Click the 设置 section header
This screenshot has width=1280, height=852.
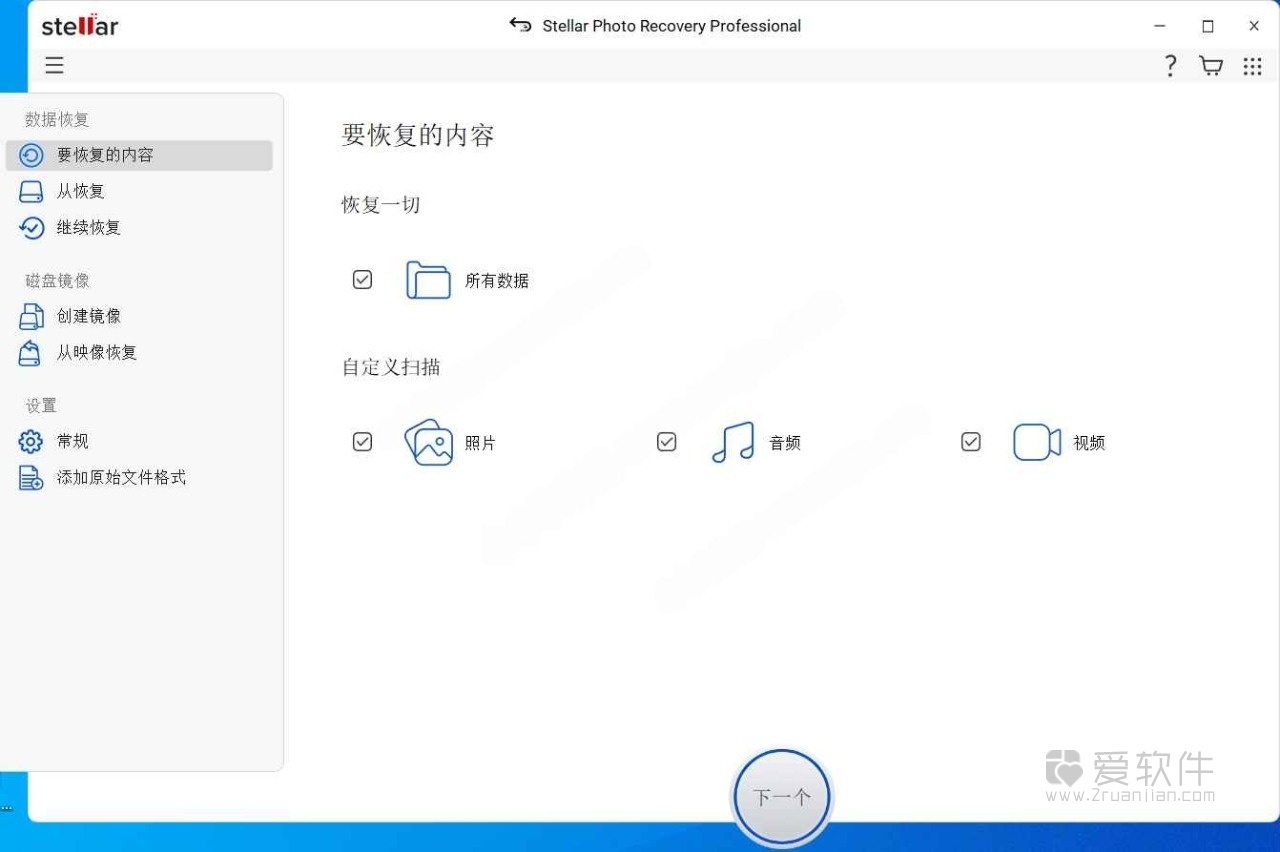[41, 405]
